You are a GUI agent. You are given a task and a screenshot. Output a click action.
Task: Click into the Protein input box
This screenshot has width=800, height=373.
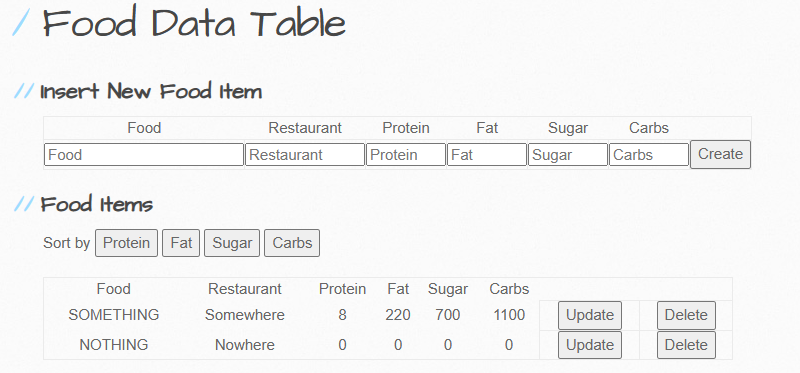coord(406,155)
